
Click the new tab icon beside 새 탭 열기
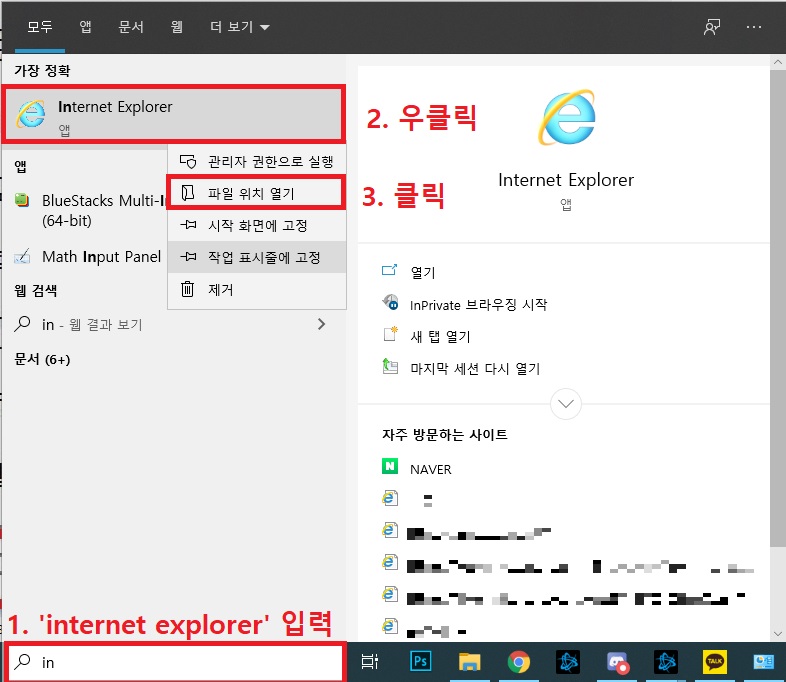pos(390,334)
